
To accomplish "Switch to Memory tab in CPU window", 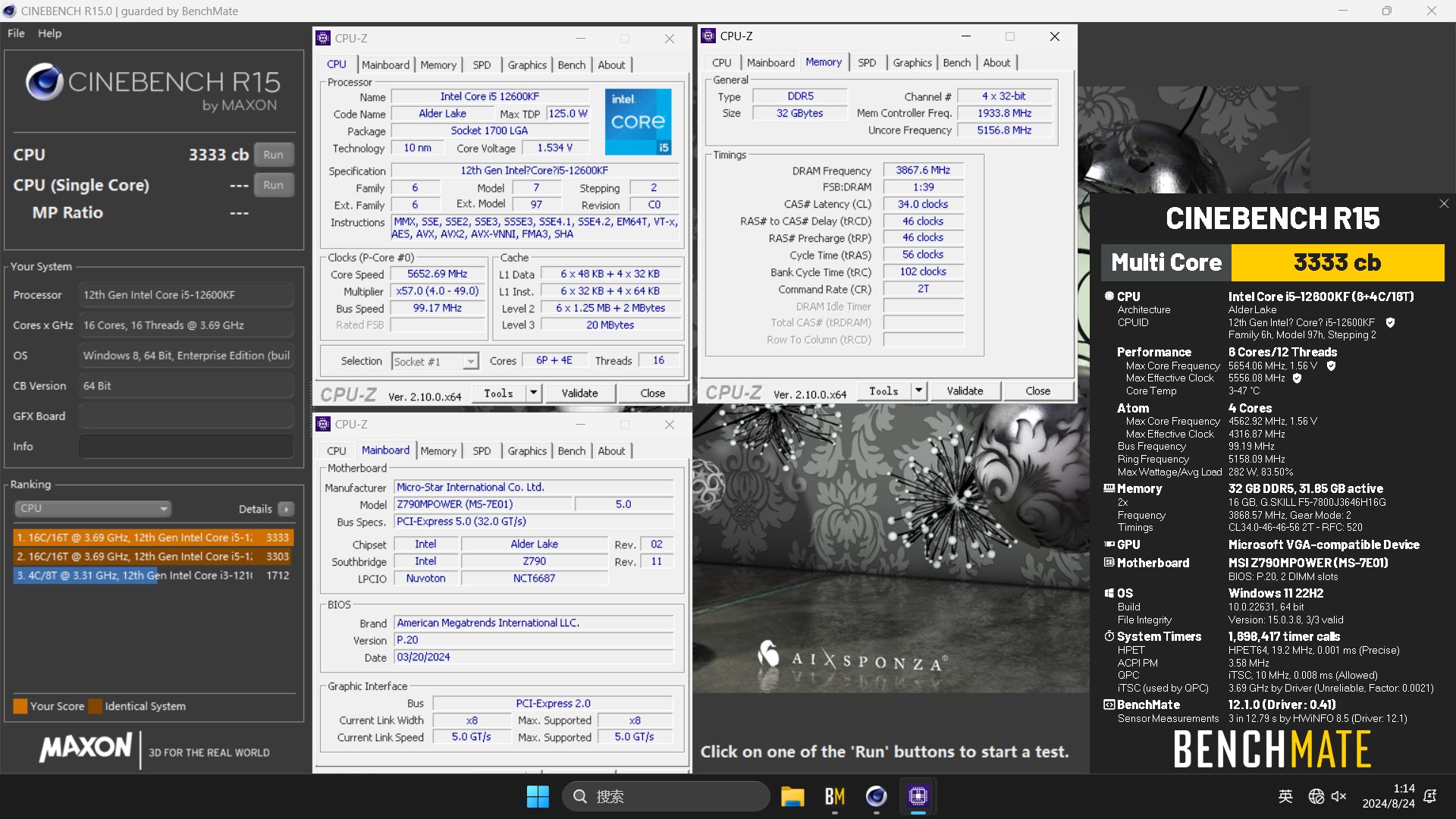I will click(x=438, y=65).
